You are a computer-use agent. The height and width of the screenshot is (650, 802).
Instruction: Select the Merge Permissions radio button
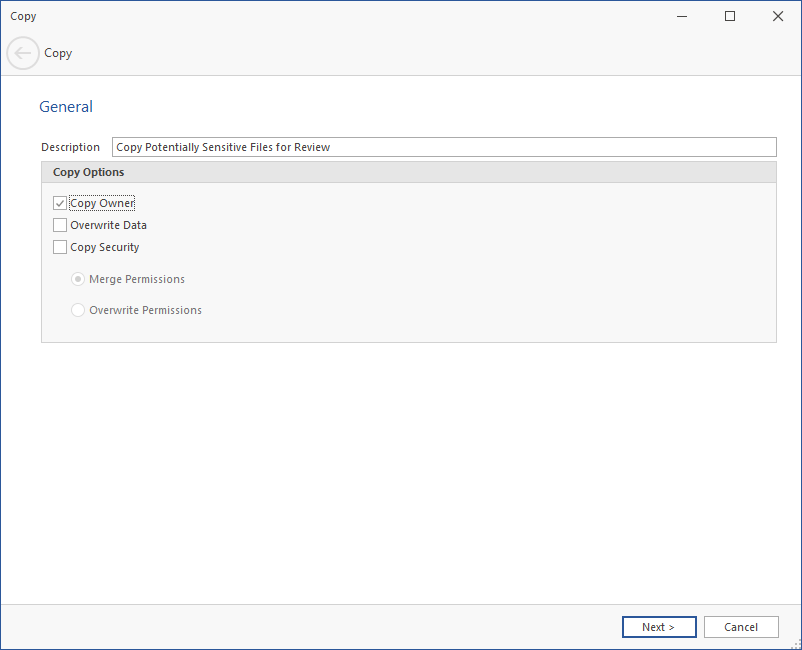tap(78, 280)
